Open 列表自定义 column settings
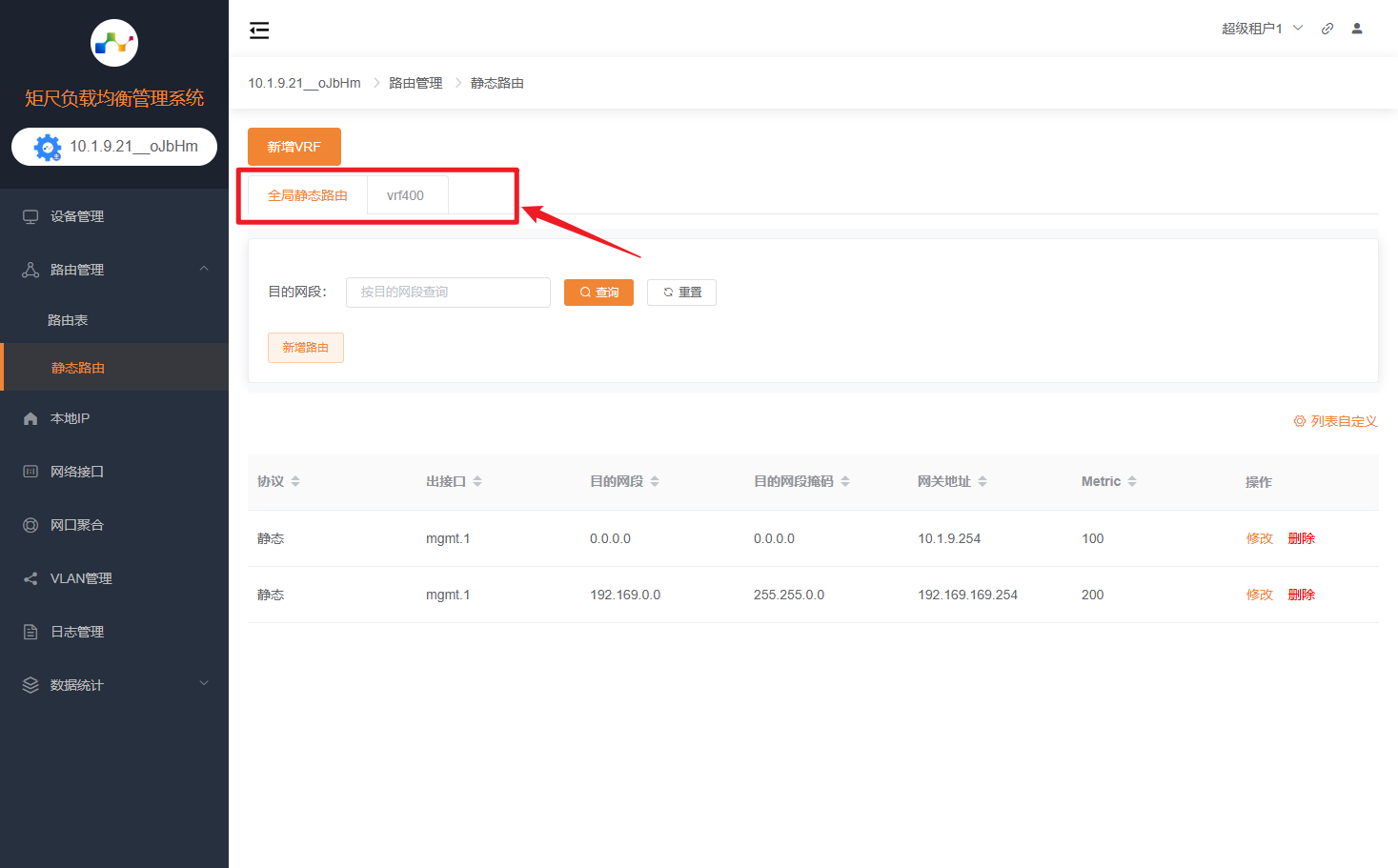This screenshot has height=868, width=1398. point(1335,421)
